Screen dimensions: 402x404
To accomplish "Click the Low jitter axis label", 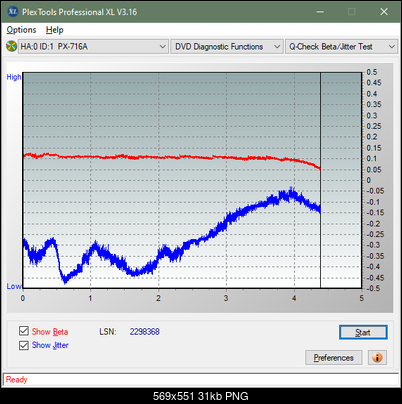I will [x=14, y=286].
